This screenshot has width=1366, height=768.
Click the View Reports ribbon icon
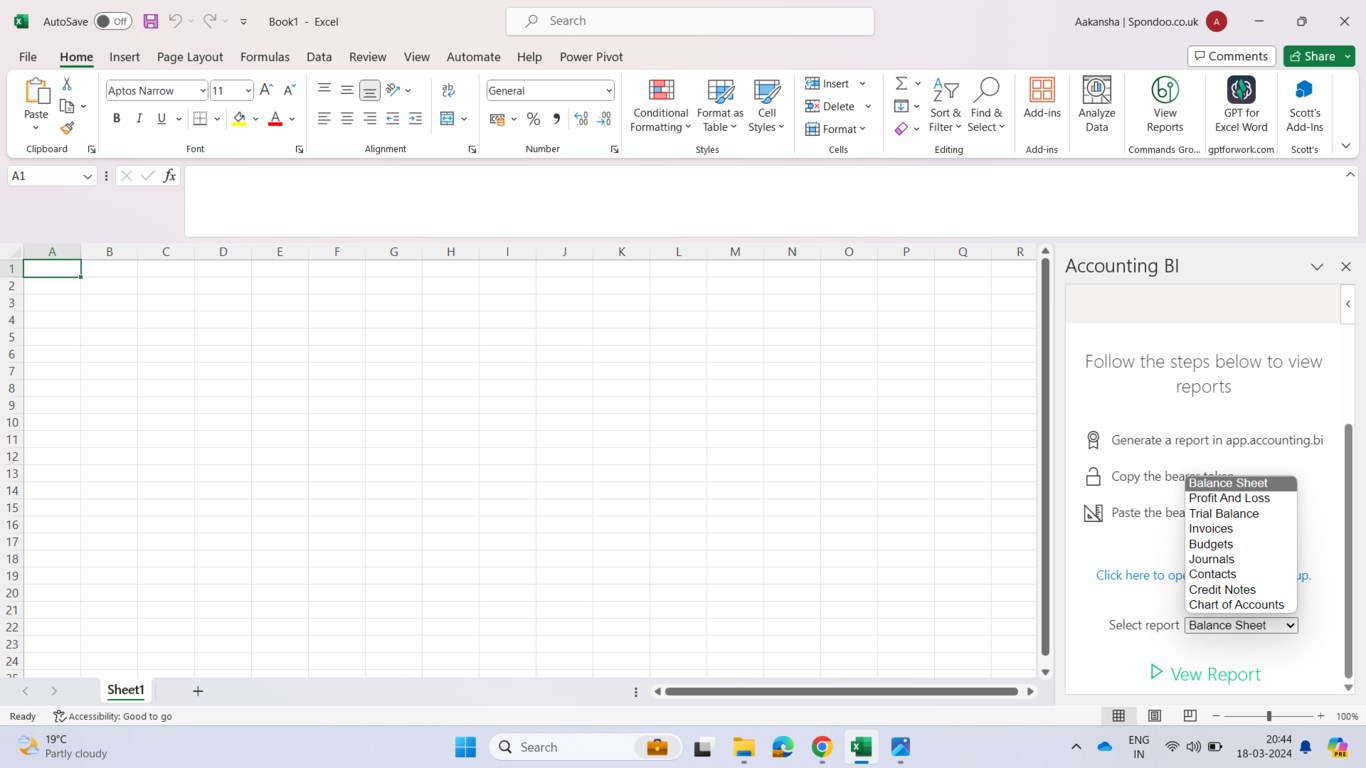1165,105
